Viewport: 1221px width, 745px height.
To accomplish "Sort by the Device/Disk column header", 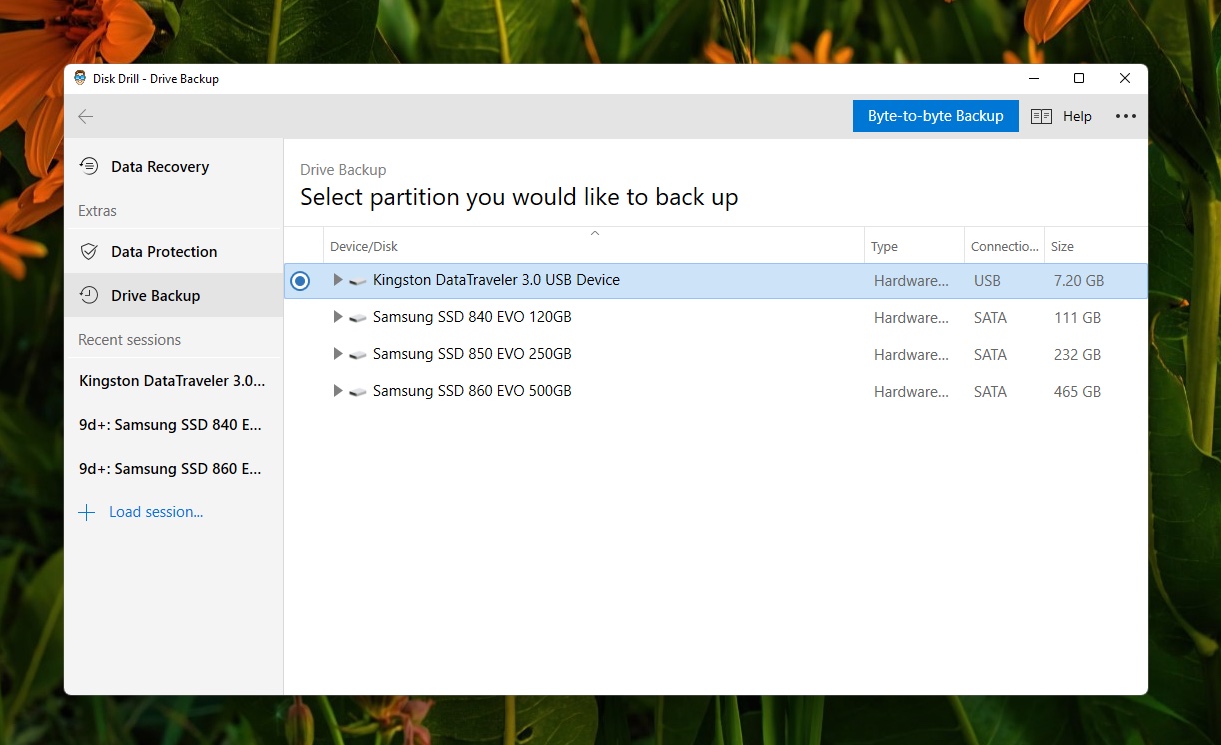I will click(594, 246).
